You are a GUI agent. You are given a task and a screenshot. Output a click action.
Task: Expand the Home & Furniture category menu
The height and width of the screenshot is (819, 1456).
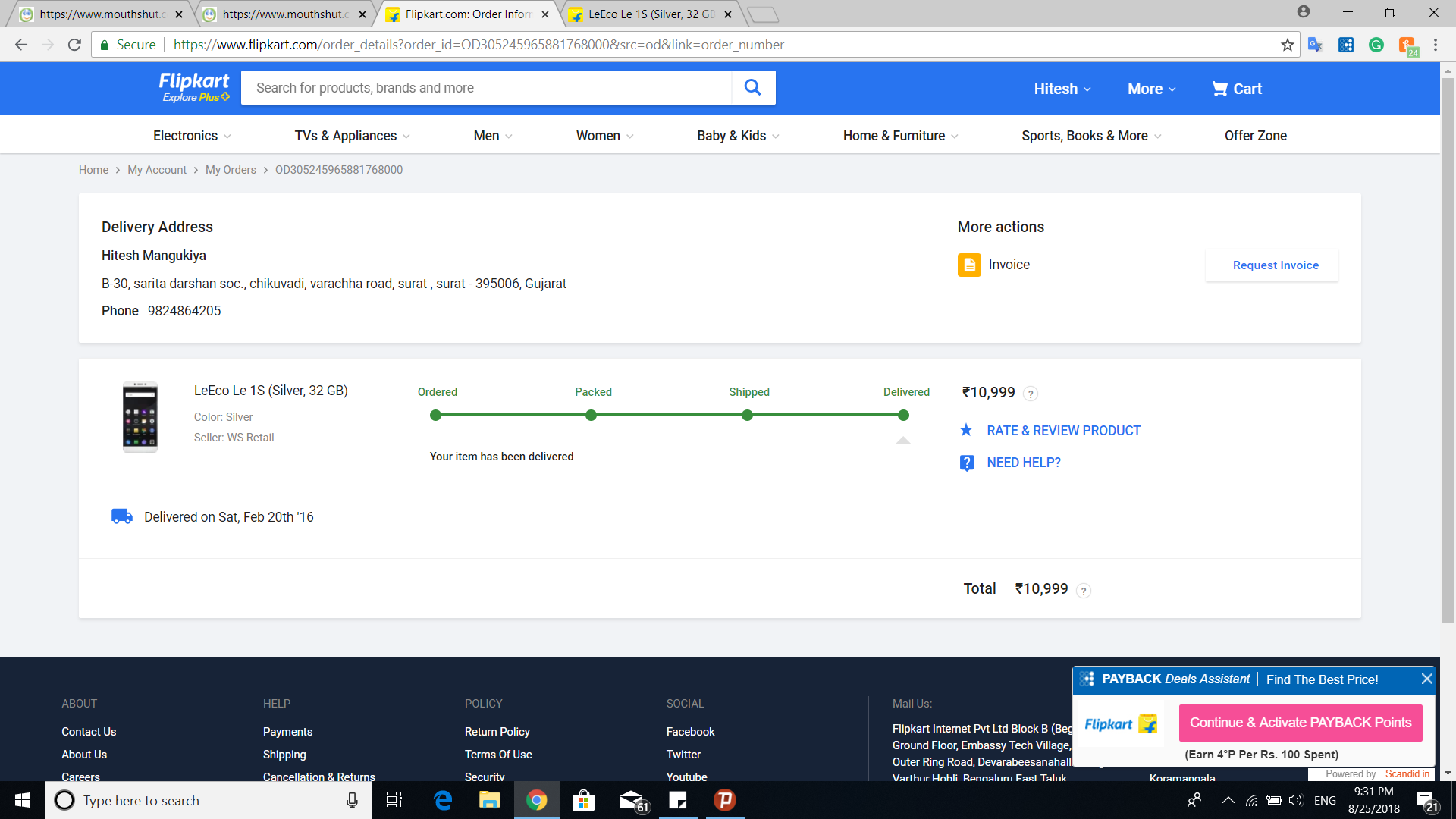900,136
